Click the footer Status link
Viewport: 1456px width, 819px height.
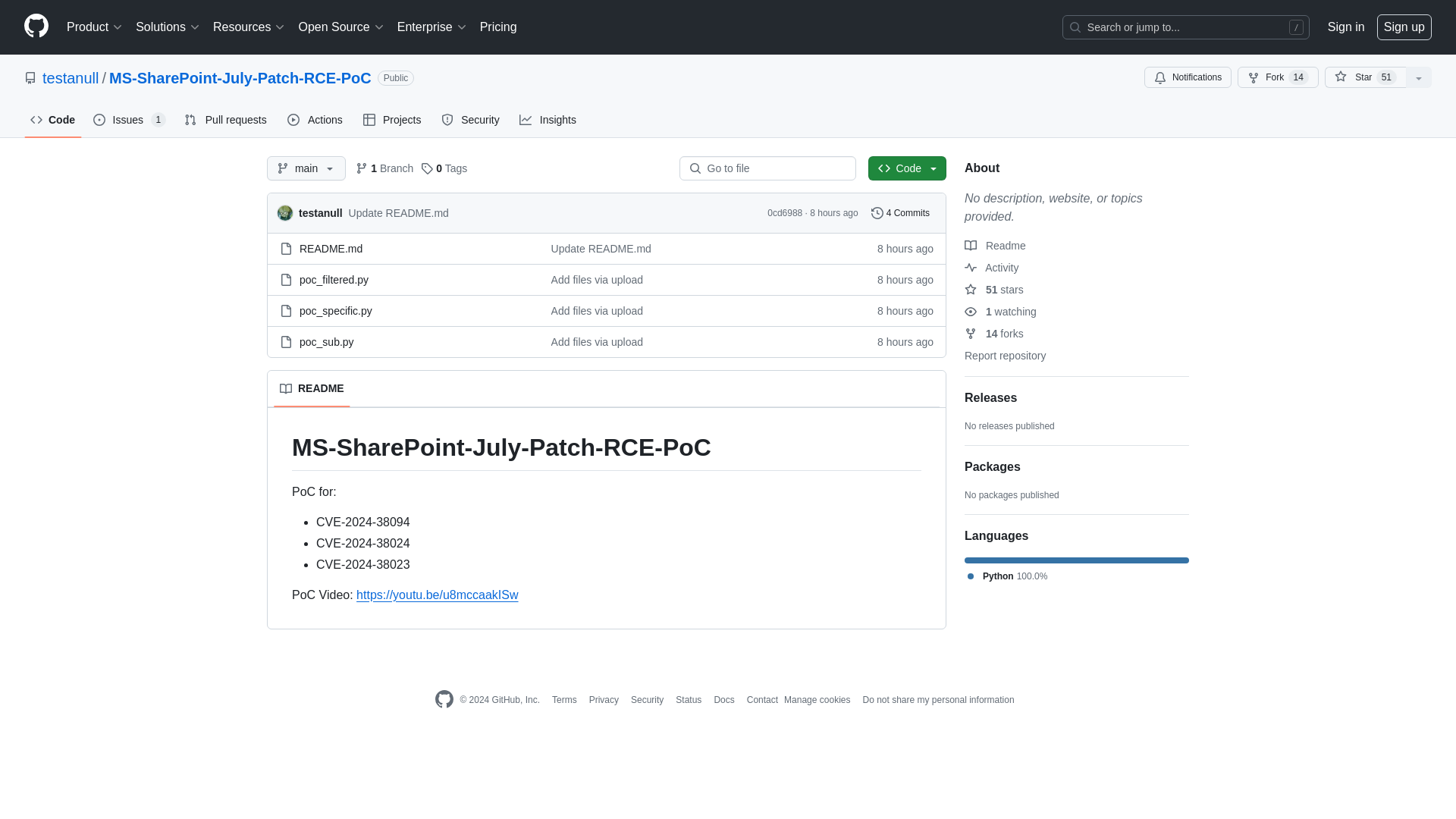pos(689,700)
